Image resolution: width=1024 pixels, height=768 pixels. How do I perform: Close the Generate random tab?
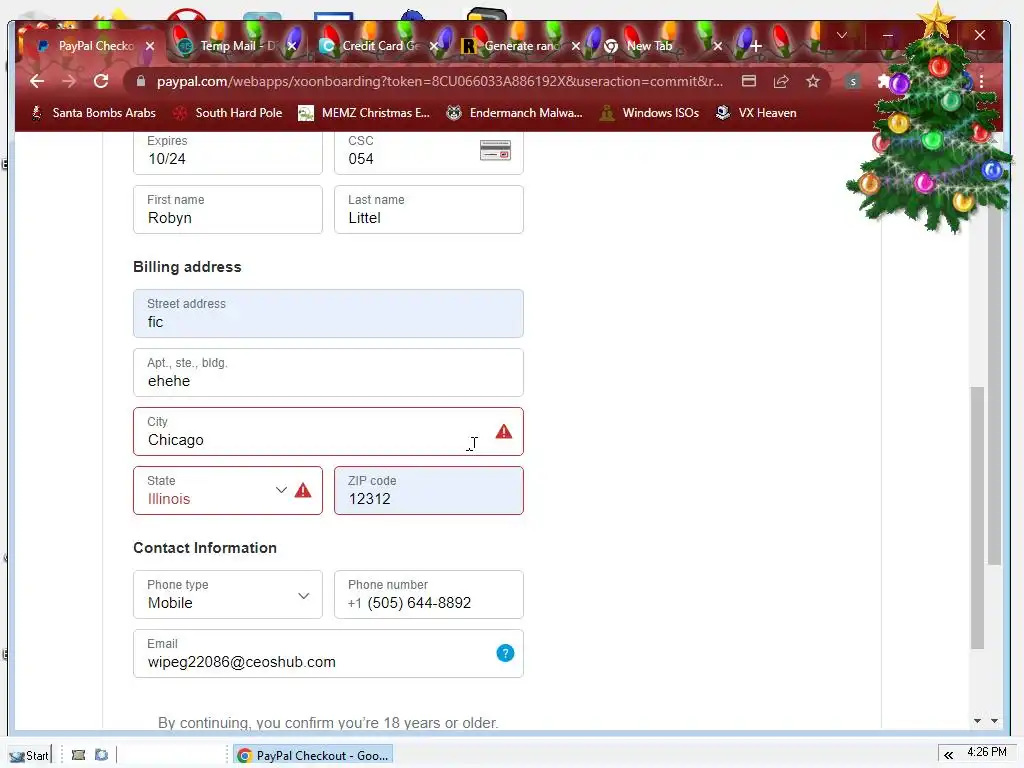[575, 46]
